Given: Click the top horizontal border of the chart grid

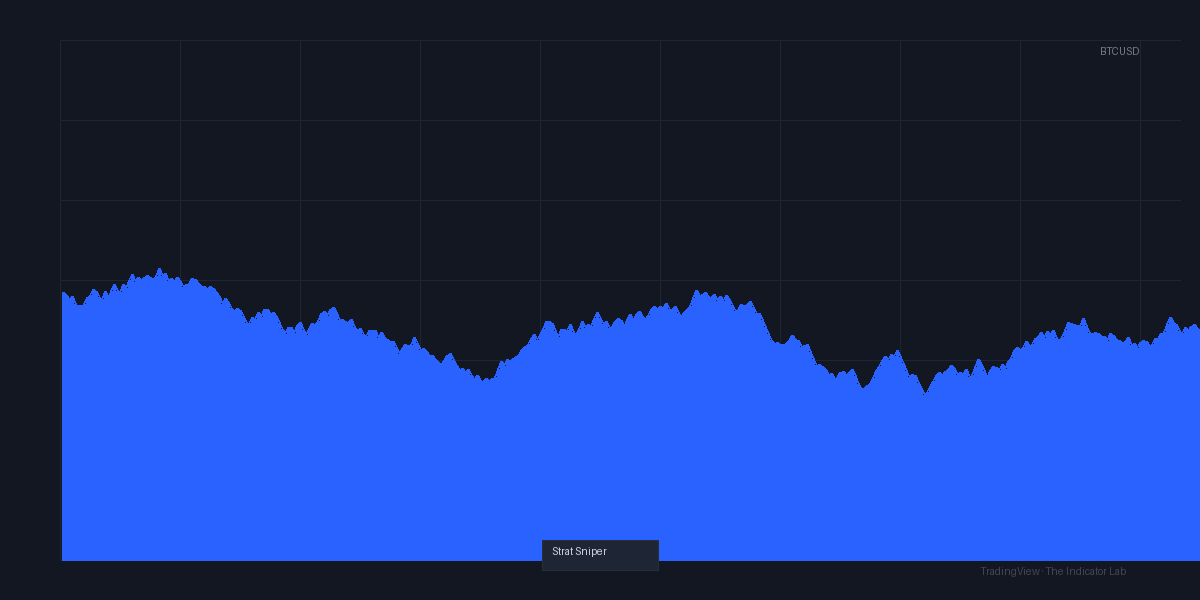Looking at the screenshot, I should click(x=620, y=40).
